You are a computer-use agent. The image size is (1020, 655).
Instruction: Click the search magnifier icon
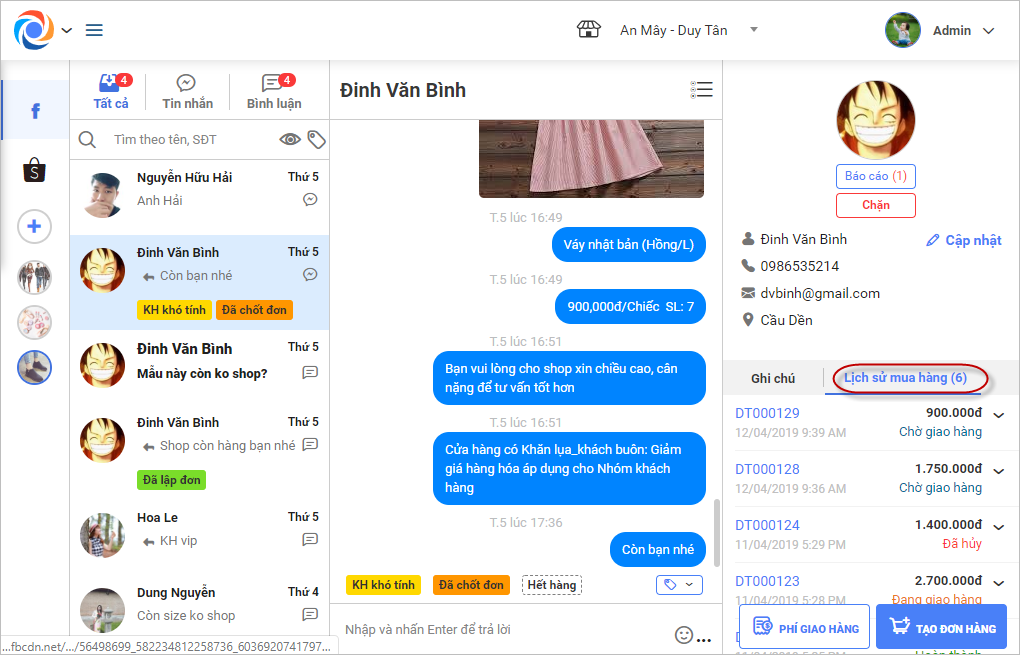click(x=87, y=139)
